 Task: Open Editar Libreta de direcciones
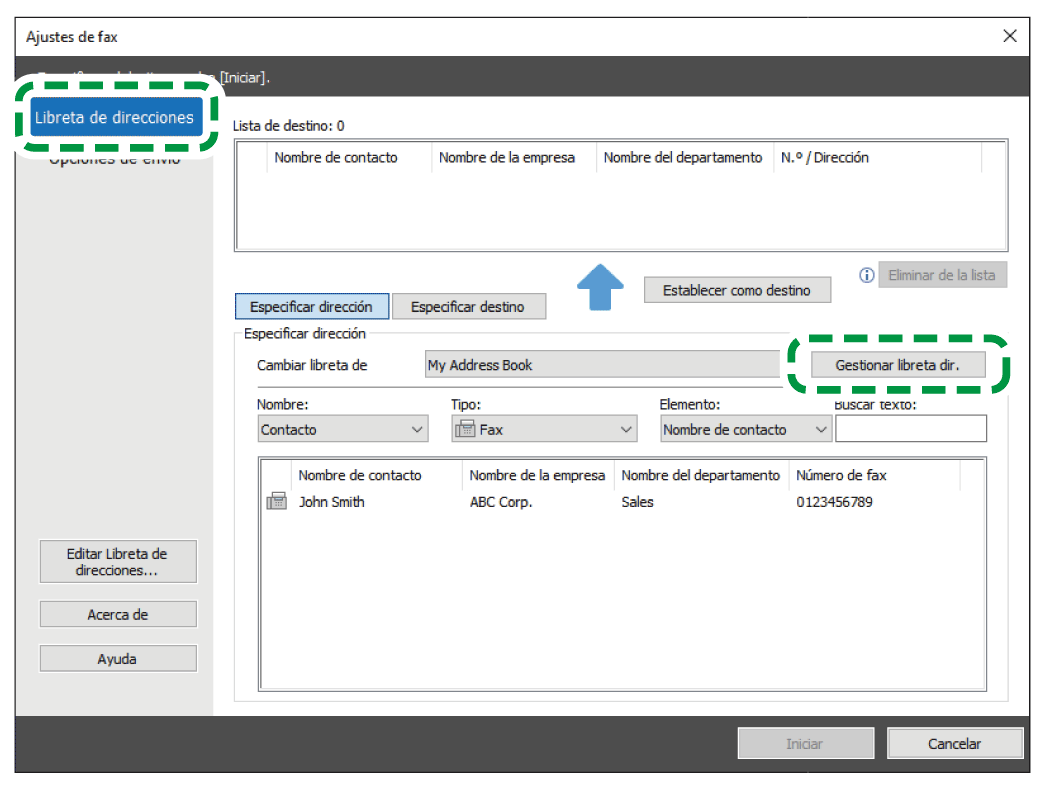tap(118, 562)
